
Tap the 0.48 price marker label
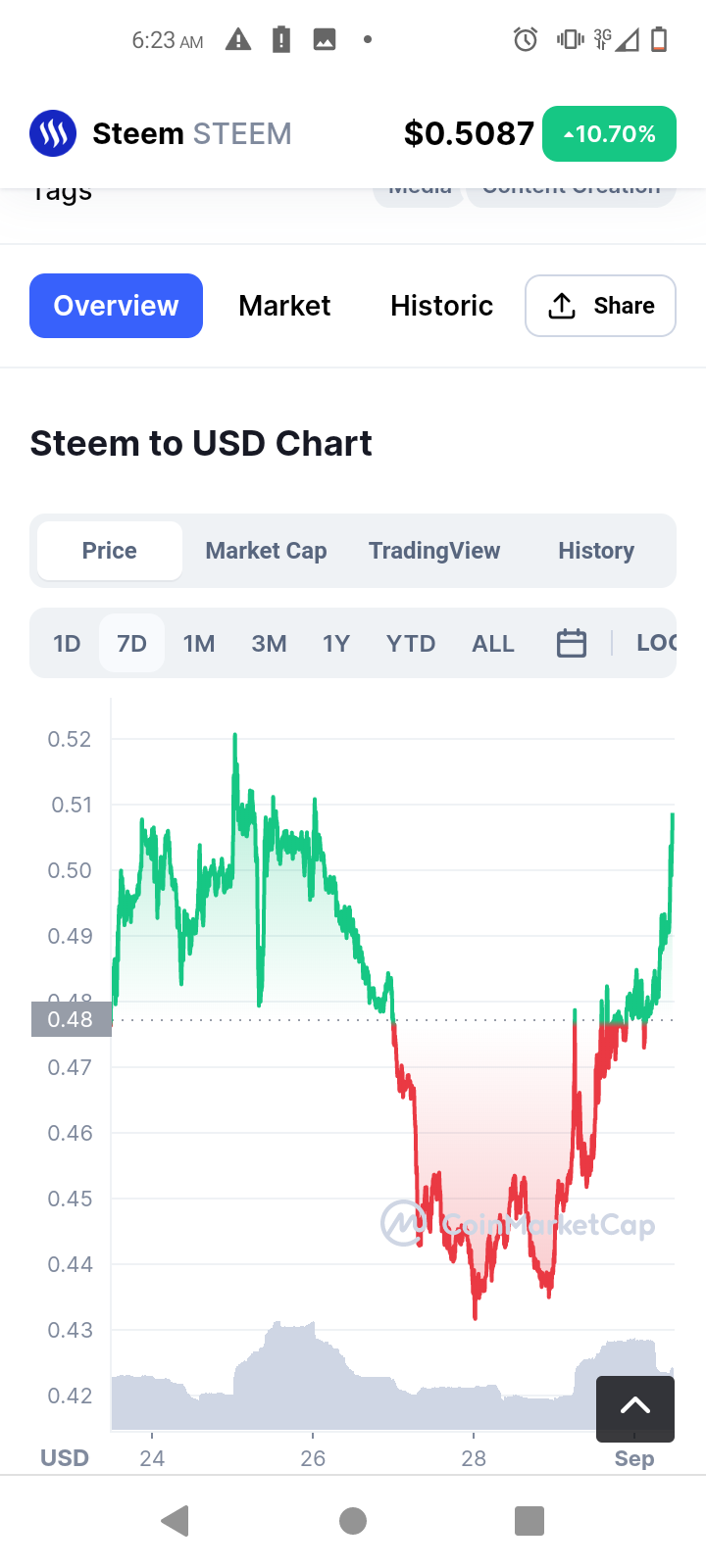pyautogui.click(x=71, y=1019)
